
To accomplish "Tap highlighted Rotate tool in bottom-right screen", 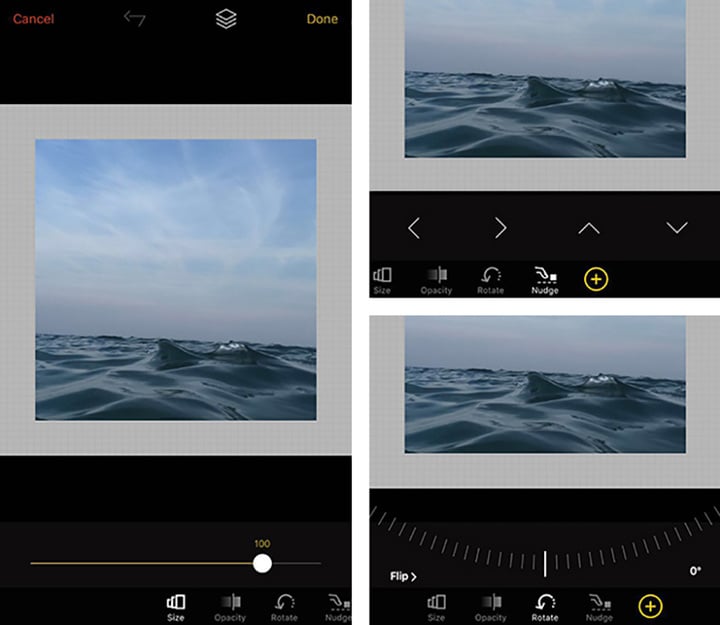I will 545,608.
